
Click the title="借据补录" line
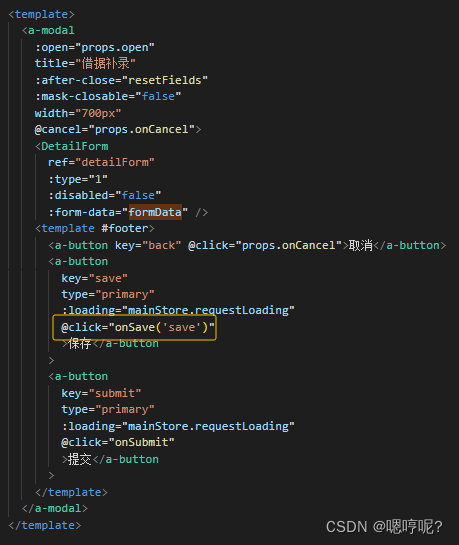[x=85, y=64]
